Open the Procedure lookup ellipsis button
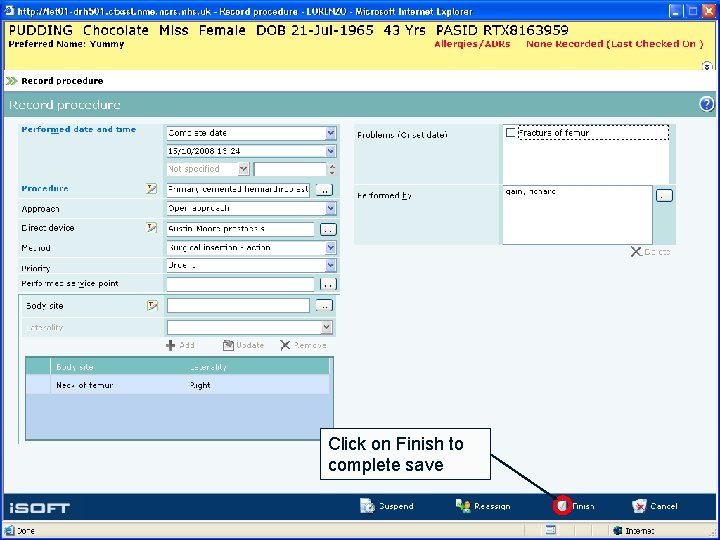Screen dimensions: 720x540 [324, 190]
